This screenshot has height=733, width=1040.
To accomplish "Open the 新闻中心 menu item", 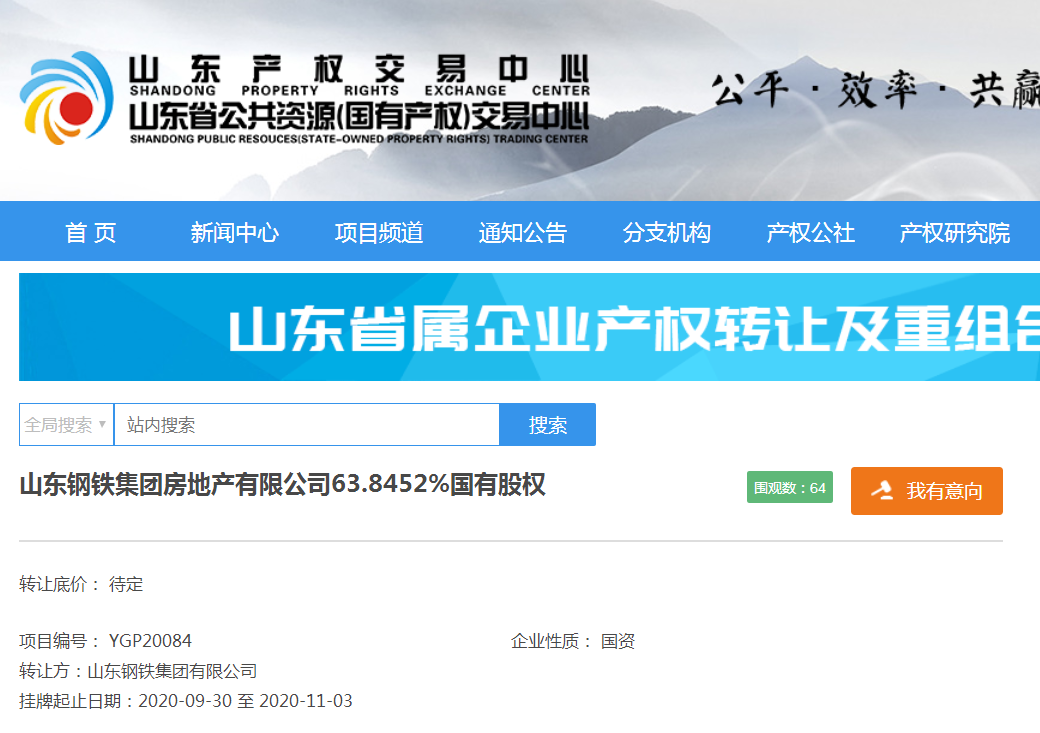I will pos(235,233).
